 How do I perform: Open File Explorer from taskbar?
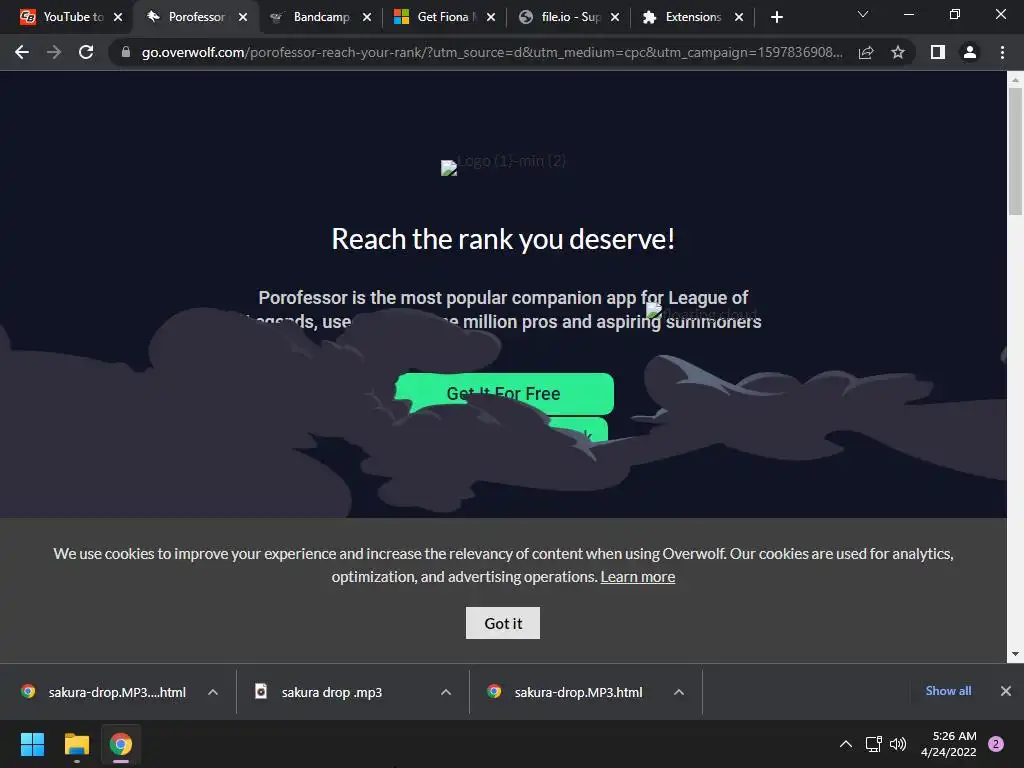click(x=77, y=744)
